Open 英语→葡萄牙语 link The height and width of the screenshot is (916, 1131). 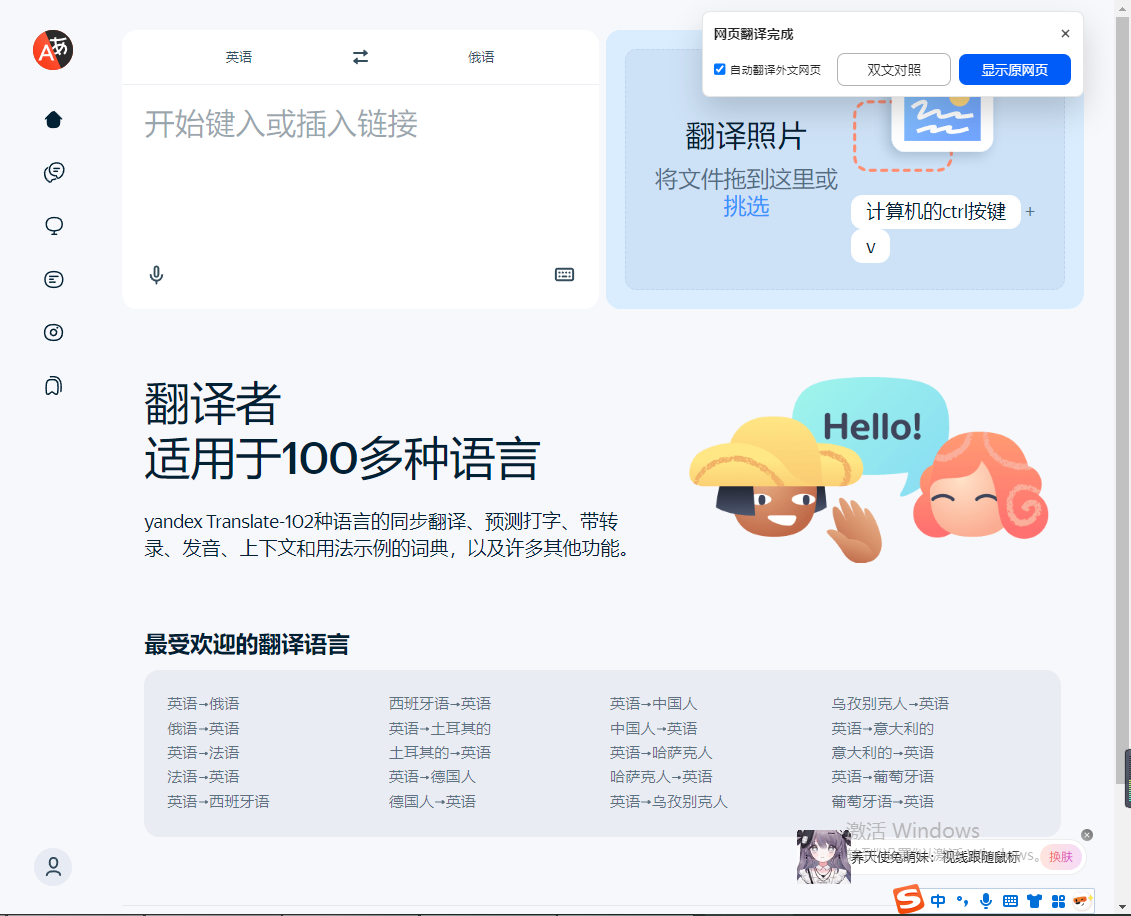882,776
